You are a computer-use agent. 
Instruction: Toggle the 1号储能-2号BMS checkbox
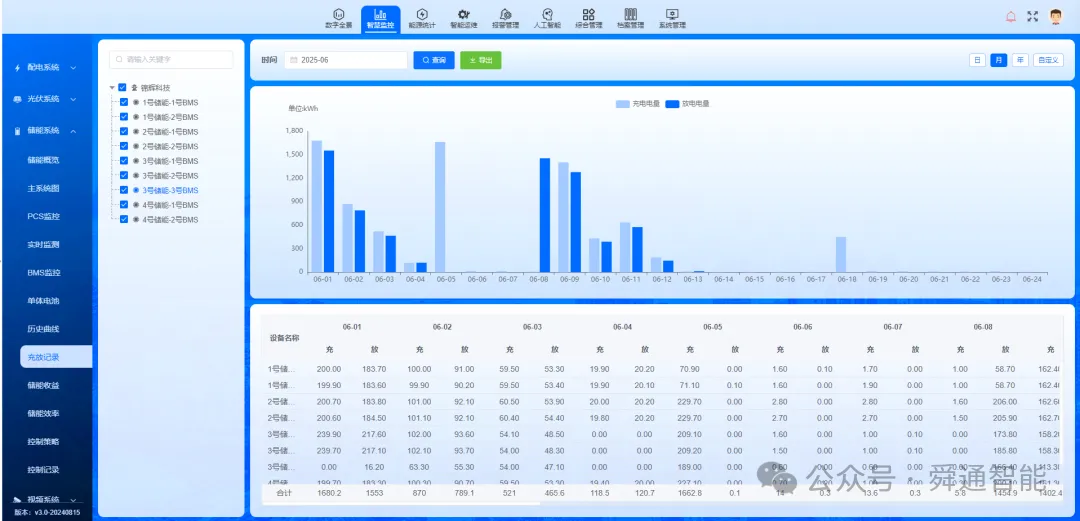click(x=124, y=116)
